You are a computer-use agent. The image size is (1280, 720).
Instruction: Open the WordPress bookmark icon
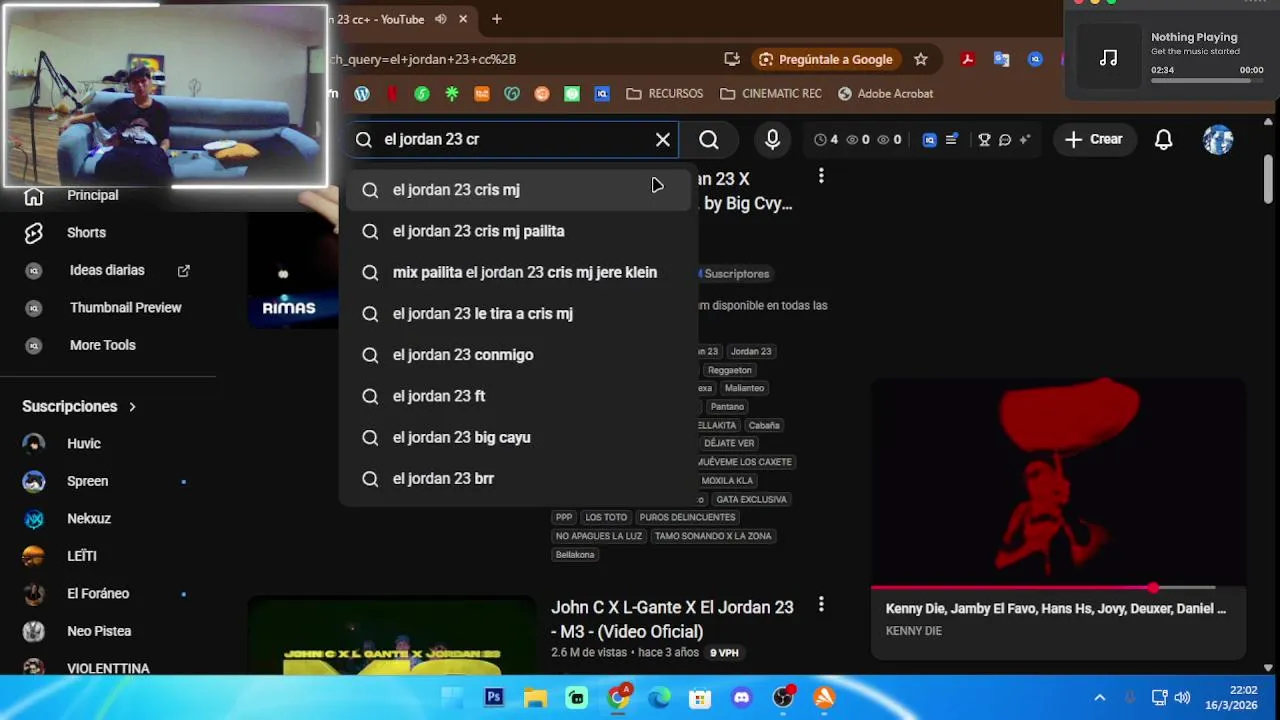pyautogui.click(x=362, y=93)
